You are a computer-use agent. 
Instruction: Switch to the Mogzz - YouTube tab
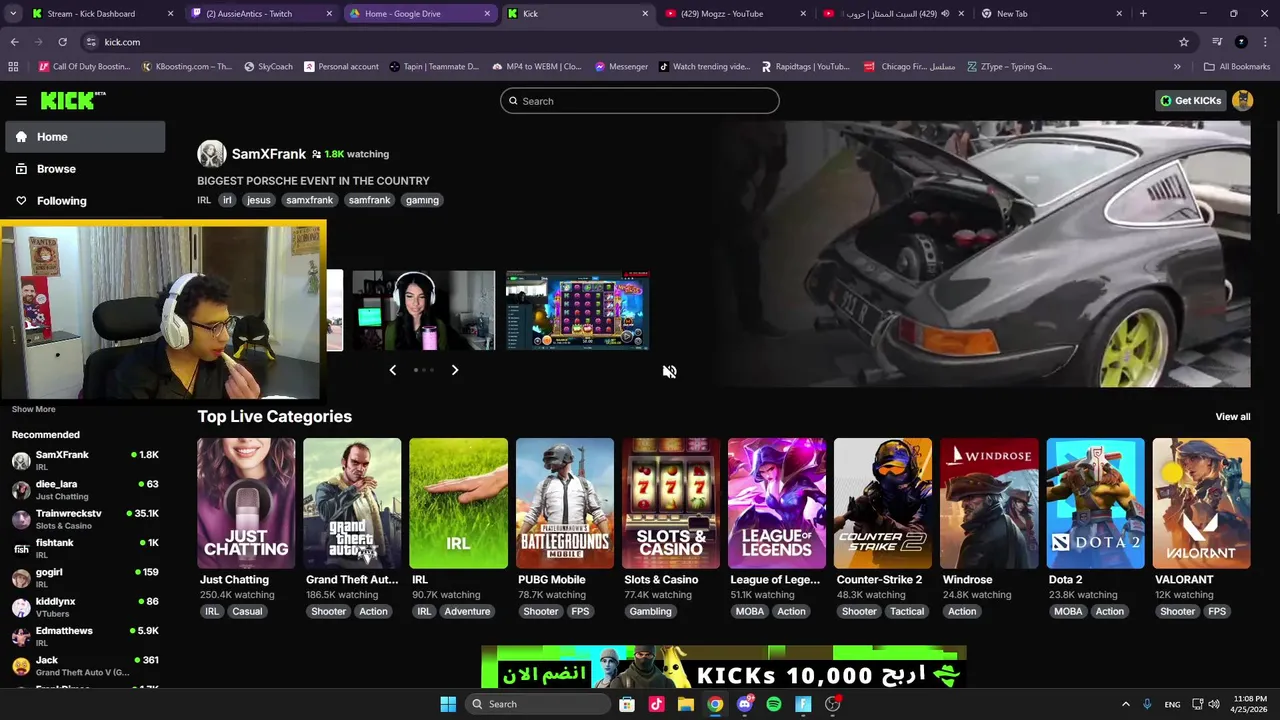(x=737, y=14)
